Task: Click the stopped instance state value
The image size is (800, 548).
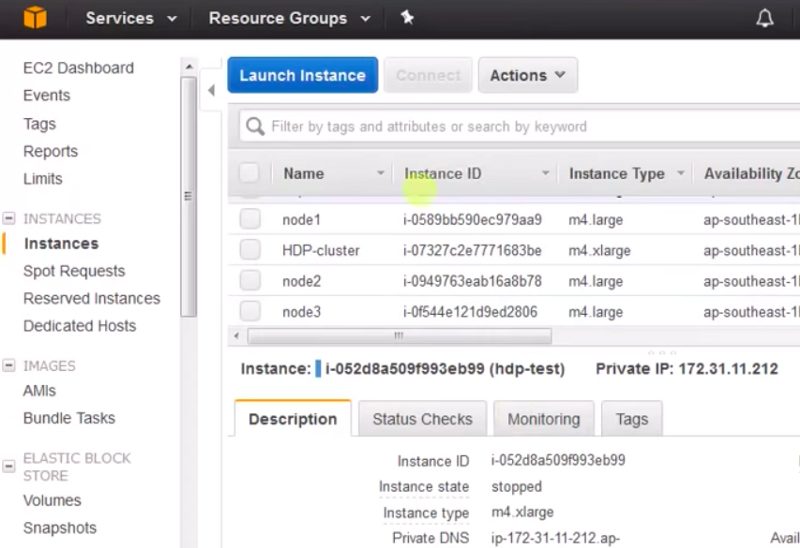Action: 516,486
